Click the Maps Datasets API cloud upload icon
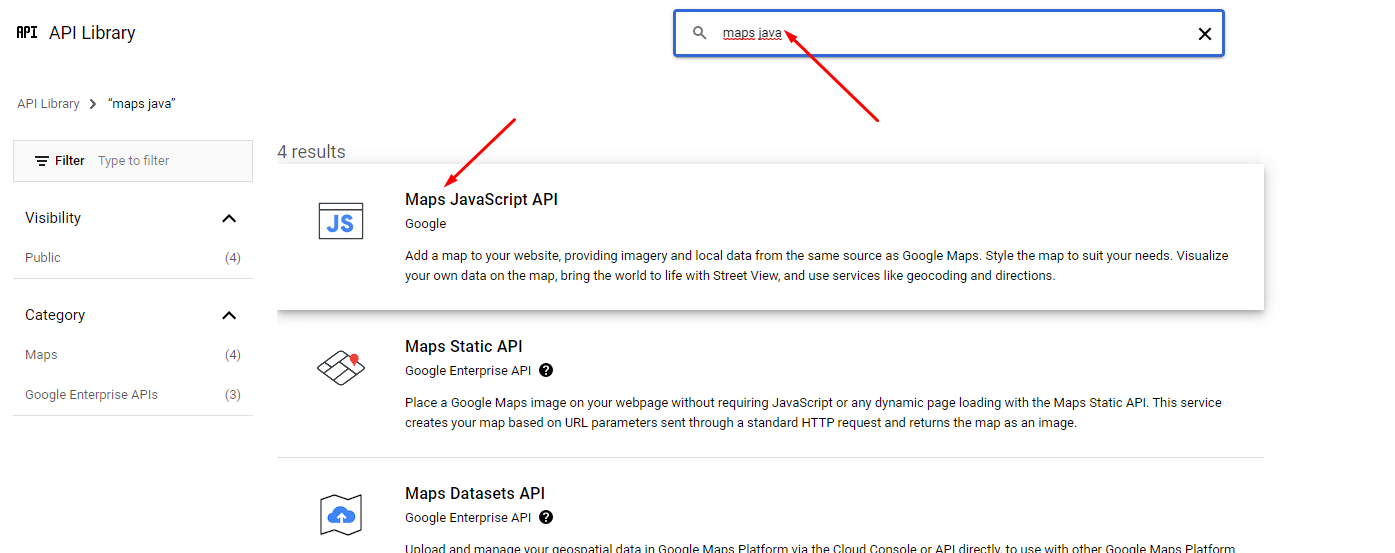Screen dimensions: 1395x553 click(340, 515)
